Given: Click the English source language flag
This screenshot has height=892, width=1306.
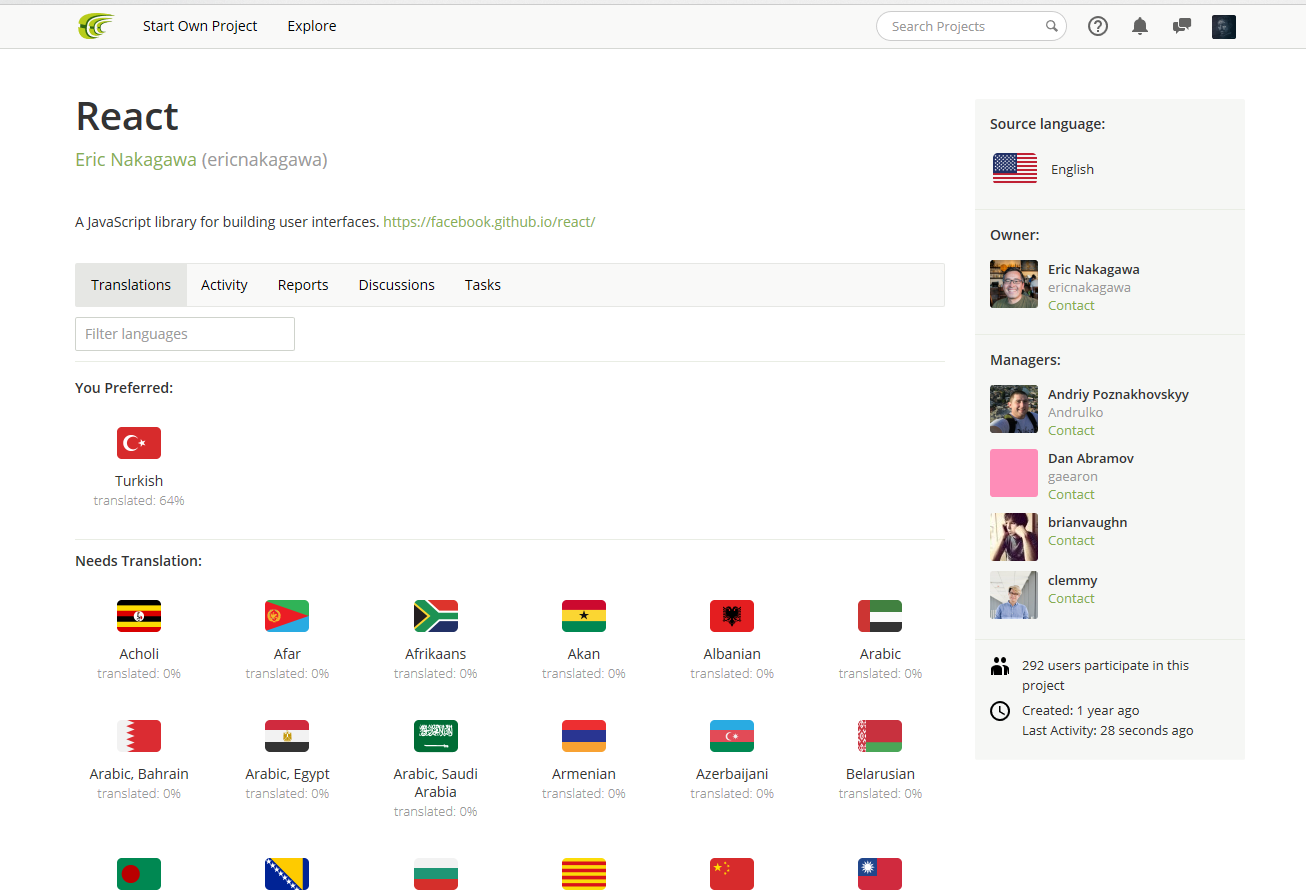Looking at the screenshot, I should (x=1015, y=169).
